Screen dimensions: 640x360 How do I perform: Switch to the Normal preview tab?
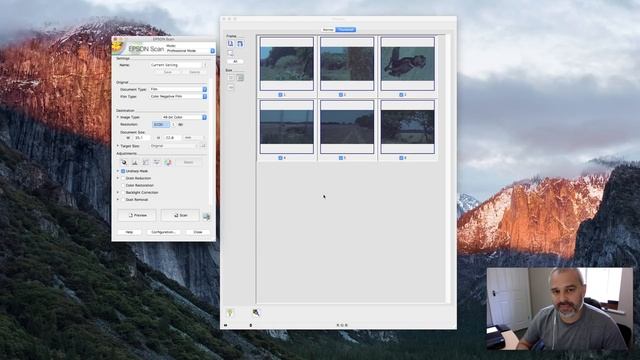(328, 30)
